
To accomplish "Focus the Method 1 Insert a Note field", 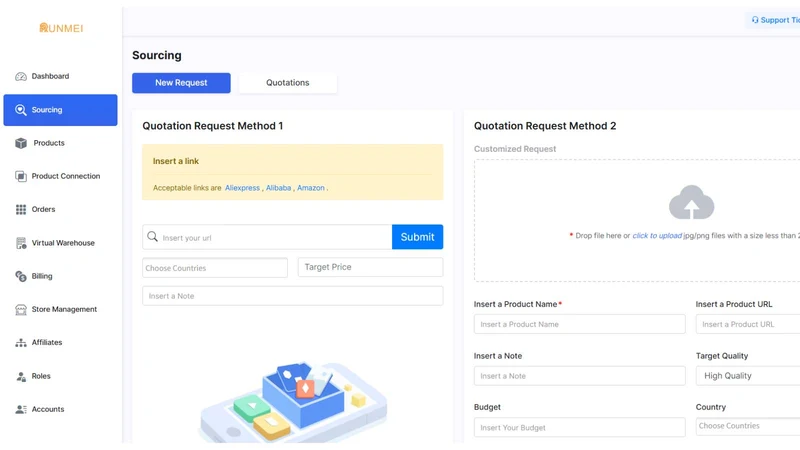I will 293,296.
